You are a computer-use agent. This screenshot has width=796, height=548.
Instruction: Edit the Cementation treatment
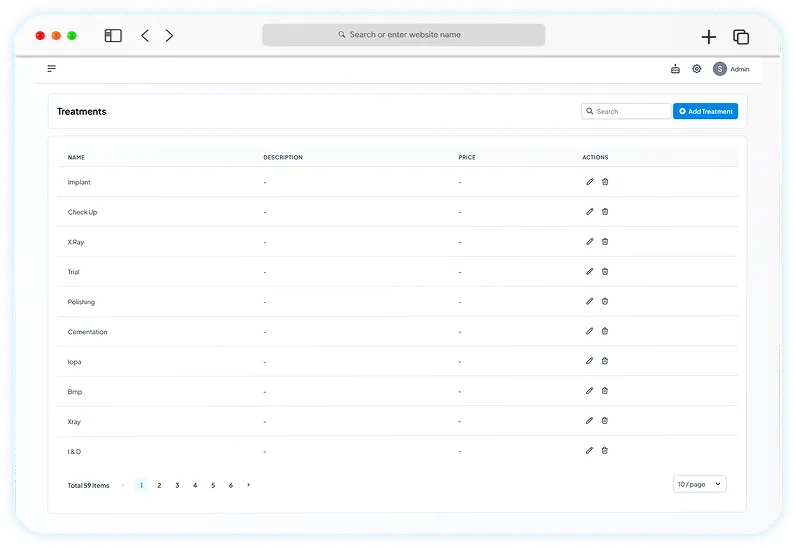tap(589, 331)
